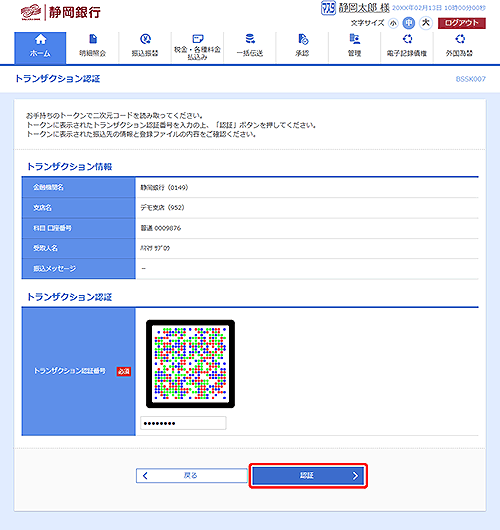
Task: Open the 振込振替 menu
Action: coord(145,48)
